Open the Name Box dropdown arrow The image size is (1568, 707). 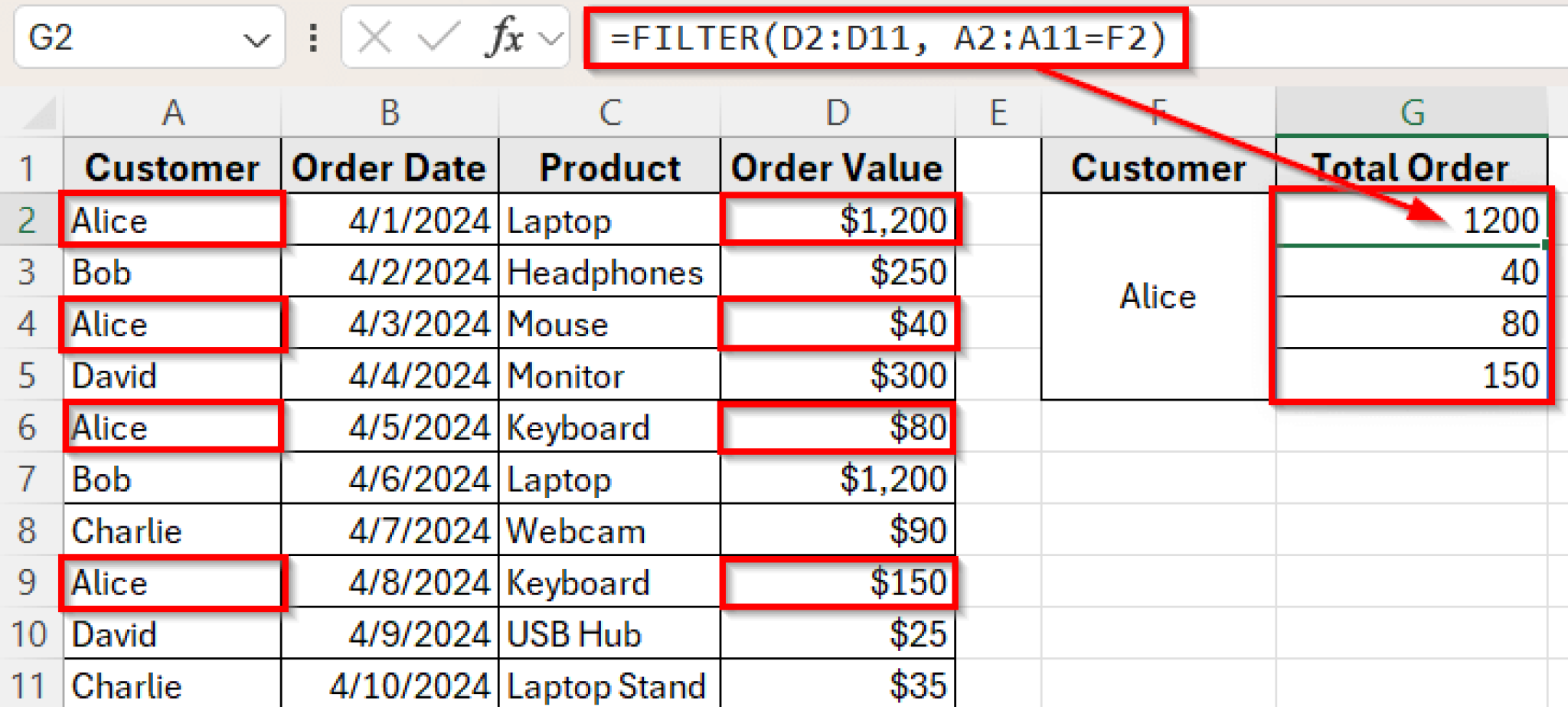tap(258, 37)
